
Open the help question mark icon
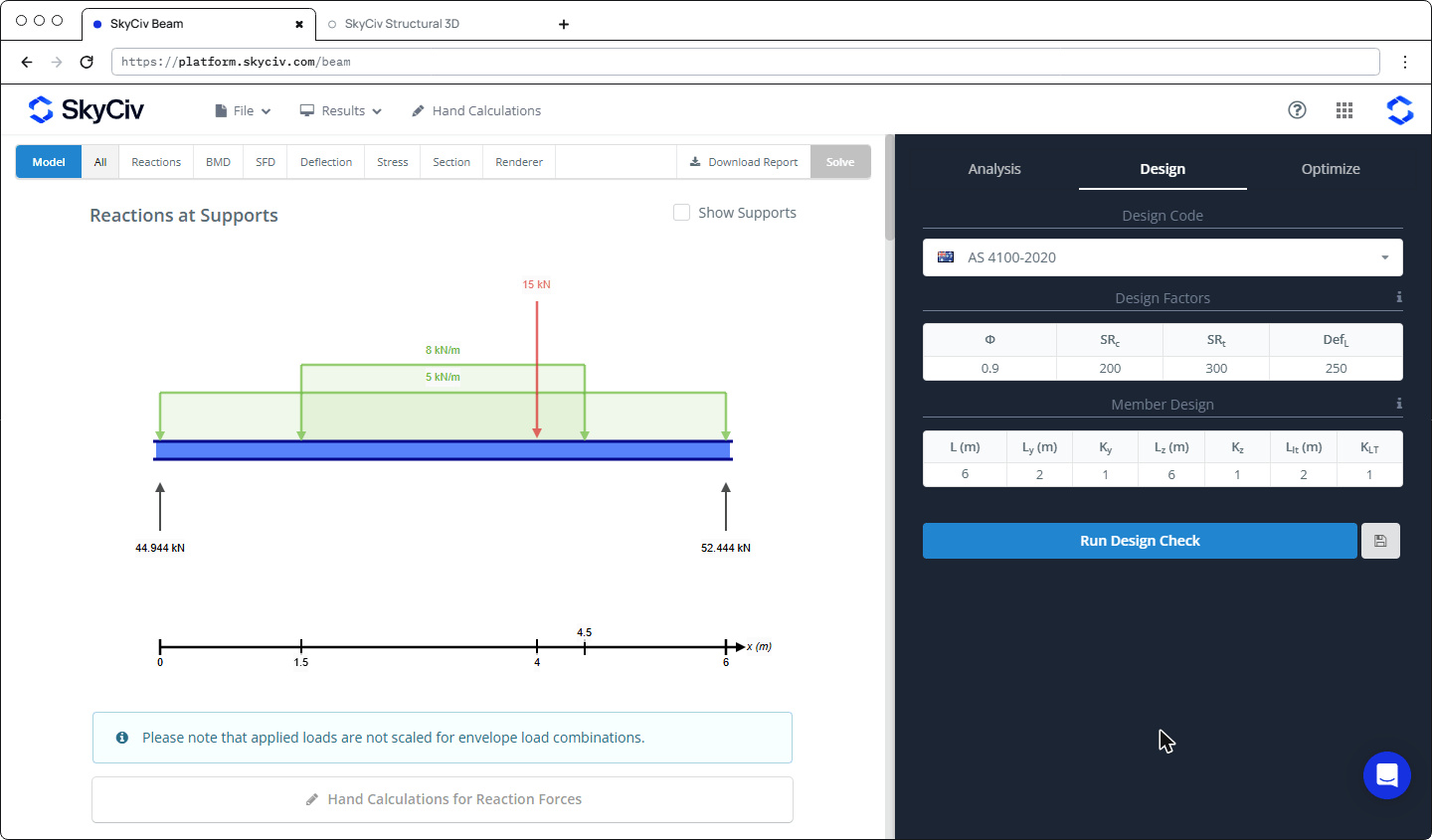coord(1297,110)
